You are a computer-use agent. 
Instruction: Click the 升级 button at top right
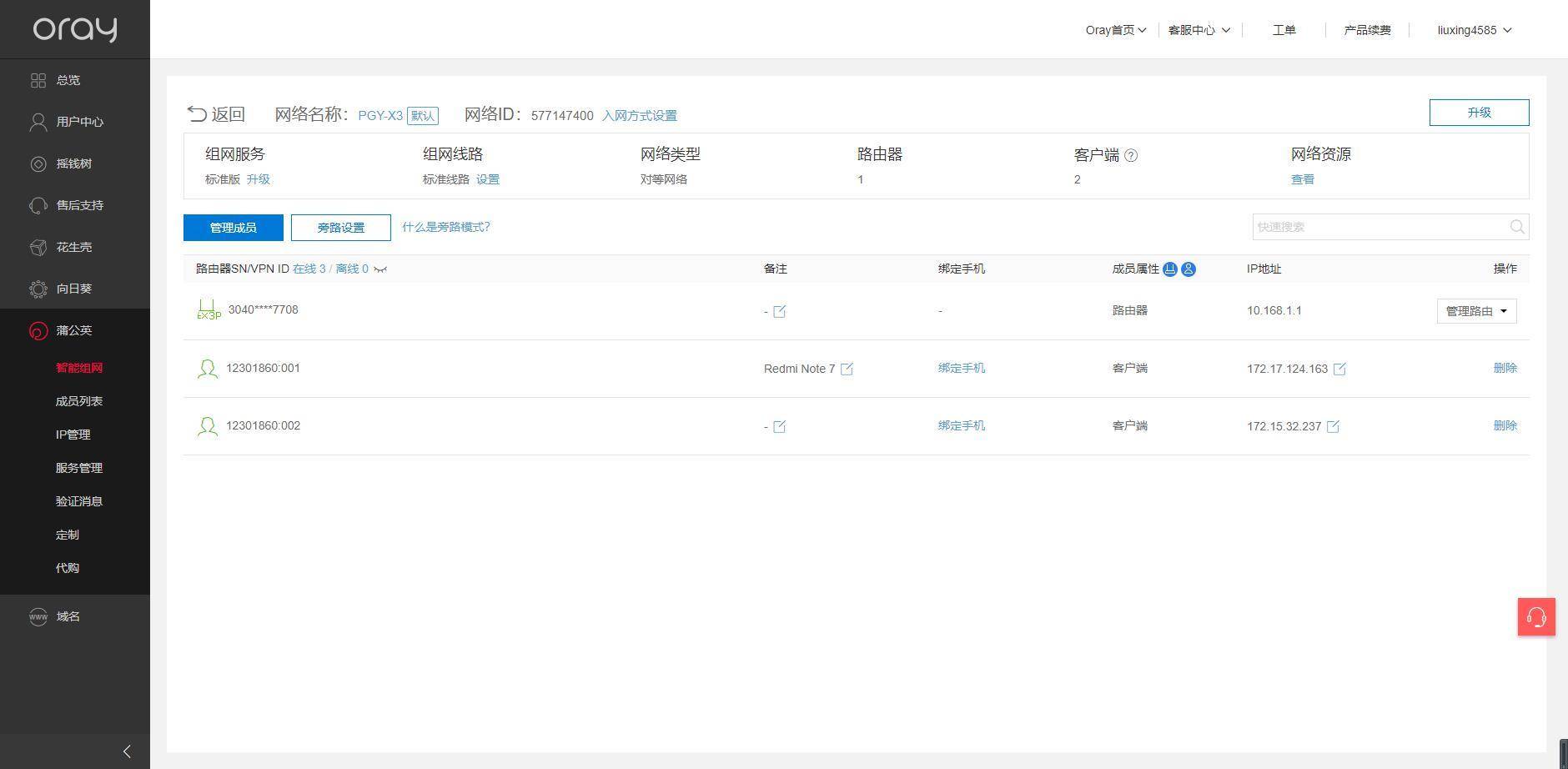[1479, 112]
